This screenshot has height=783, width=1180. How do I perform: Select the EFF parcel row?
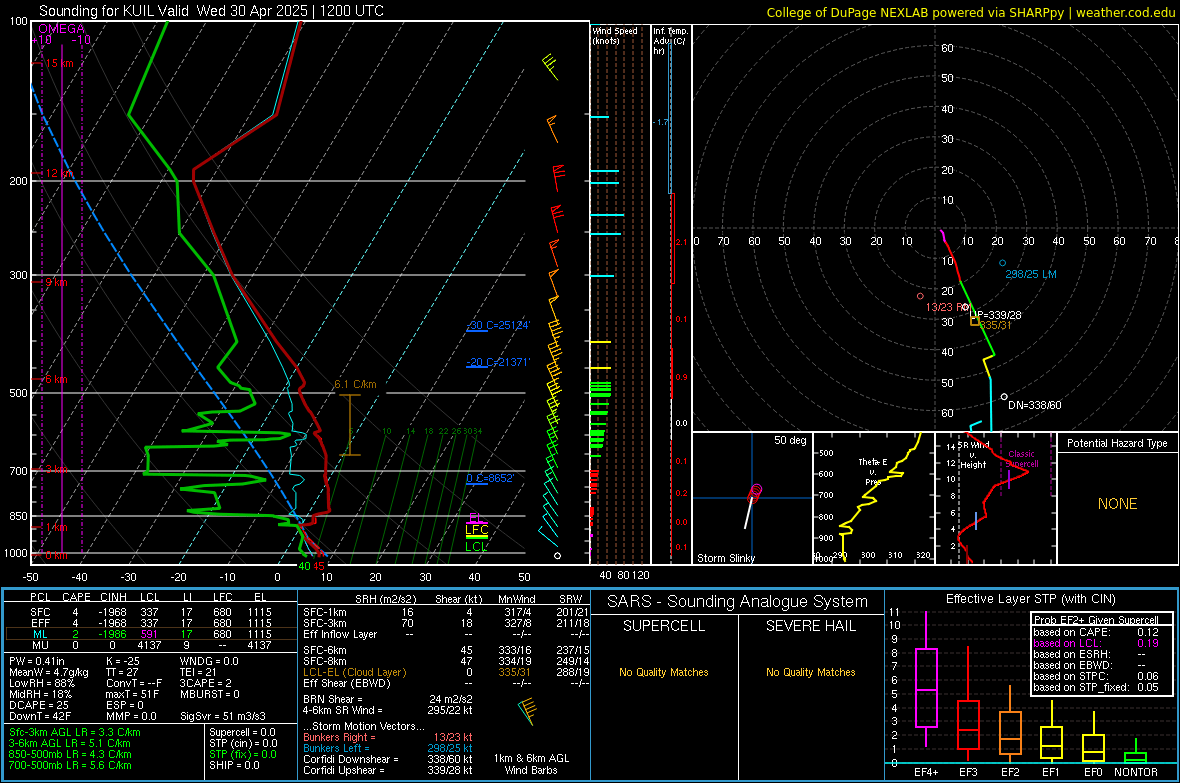(x=150, y=623)
